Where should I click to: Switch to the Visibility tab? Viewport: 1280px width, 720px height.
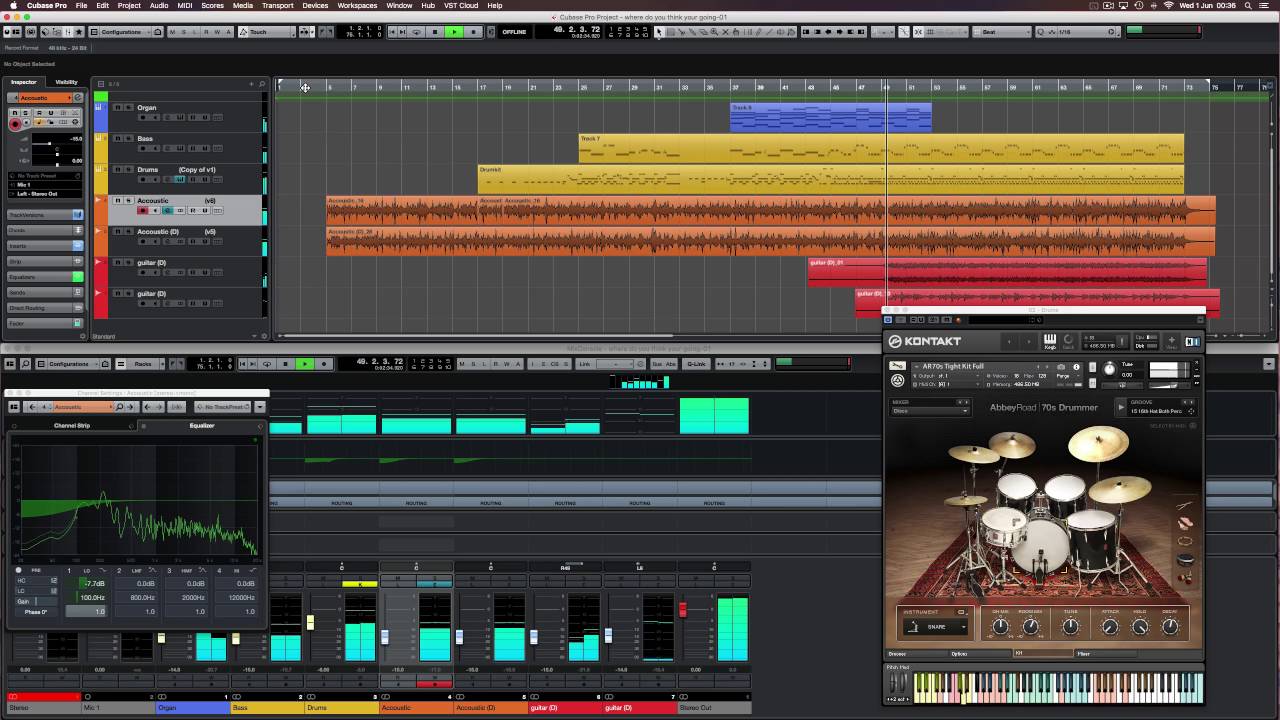point(66,82)
